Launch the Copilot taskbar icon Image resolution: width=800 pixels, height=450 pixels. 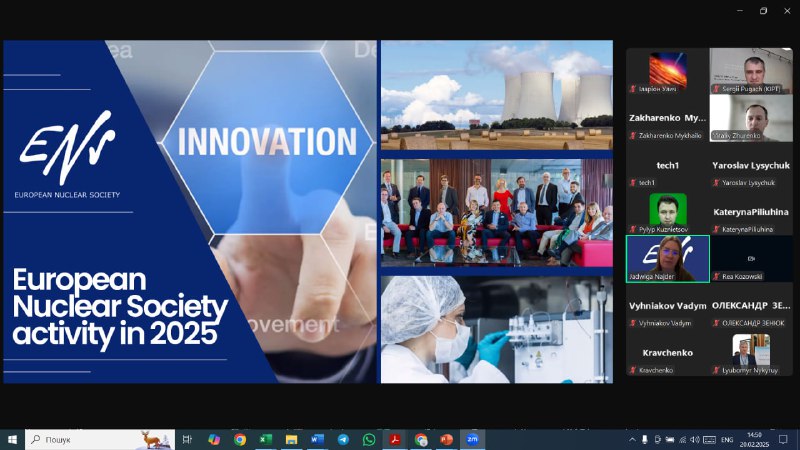pos(214,439)
